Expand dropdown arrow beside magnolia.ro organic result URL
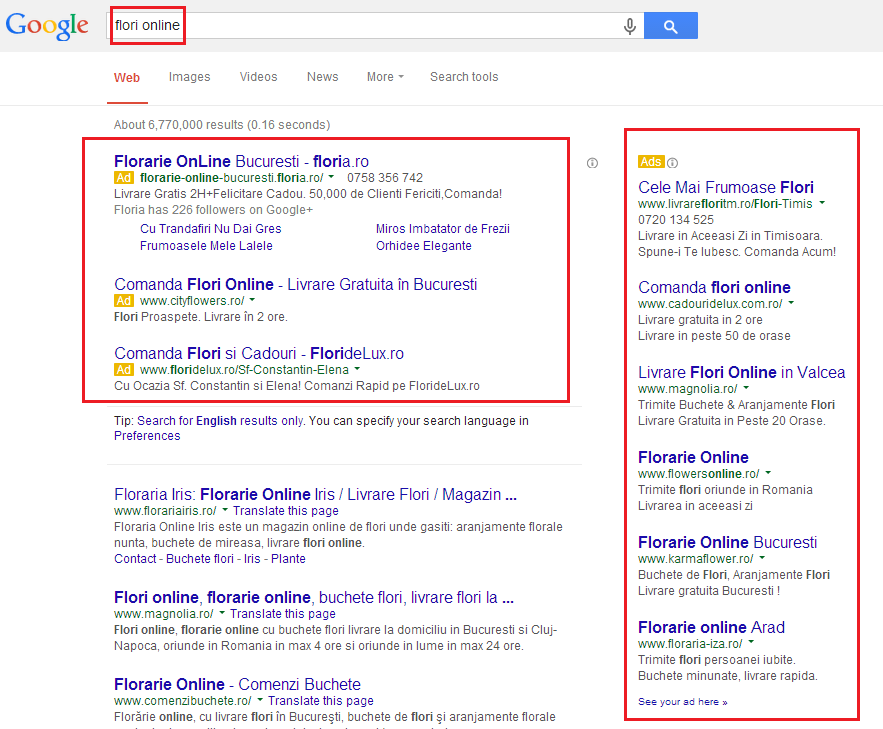Viewport: 883px width, 729px height. (x=222, y=612)
